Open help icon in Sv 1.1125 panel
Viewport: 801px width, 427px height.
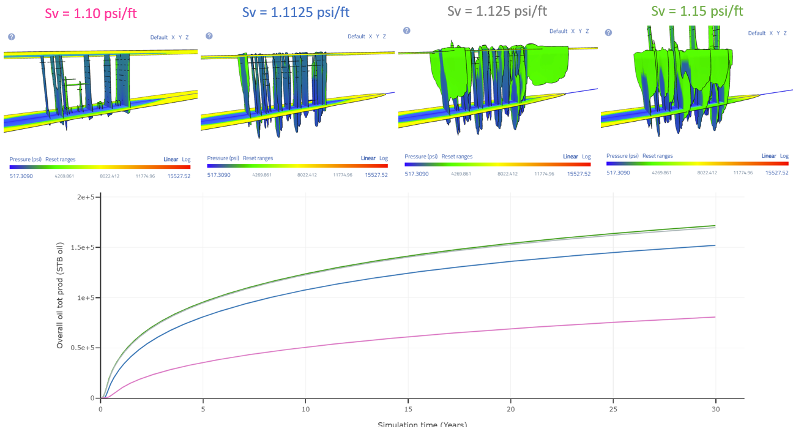pyautogui.click(x=207, y=36)
